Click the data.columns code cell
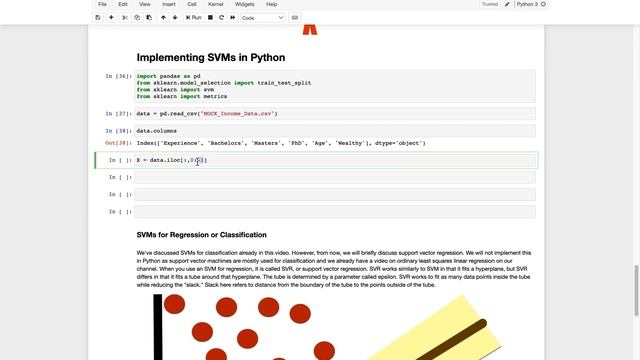 [335, 131]
